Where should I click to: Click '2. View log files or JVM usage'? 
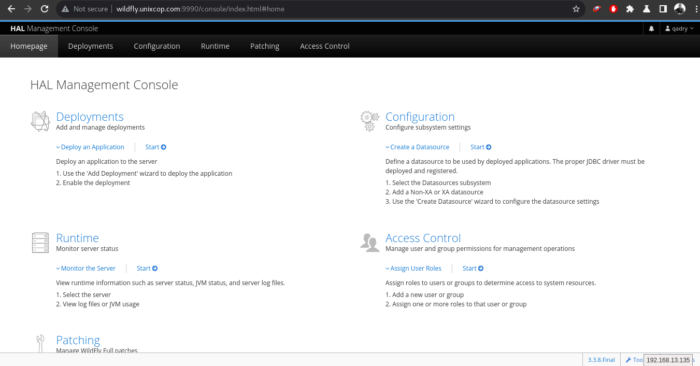pos(97,304)
